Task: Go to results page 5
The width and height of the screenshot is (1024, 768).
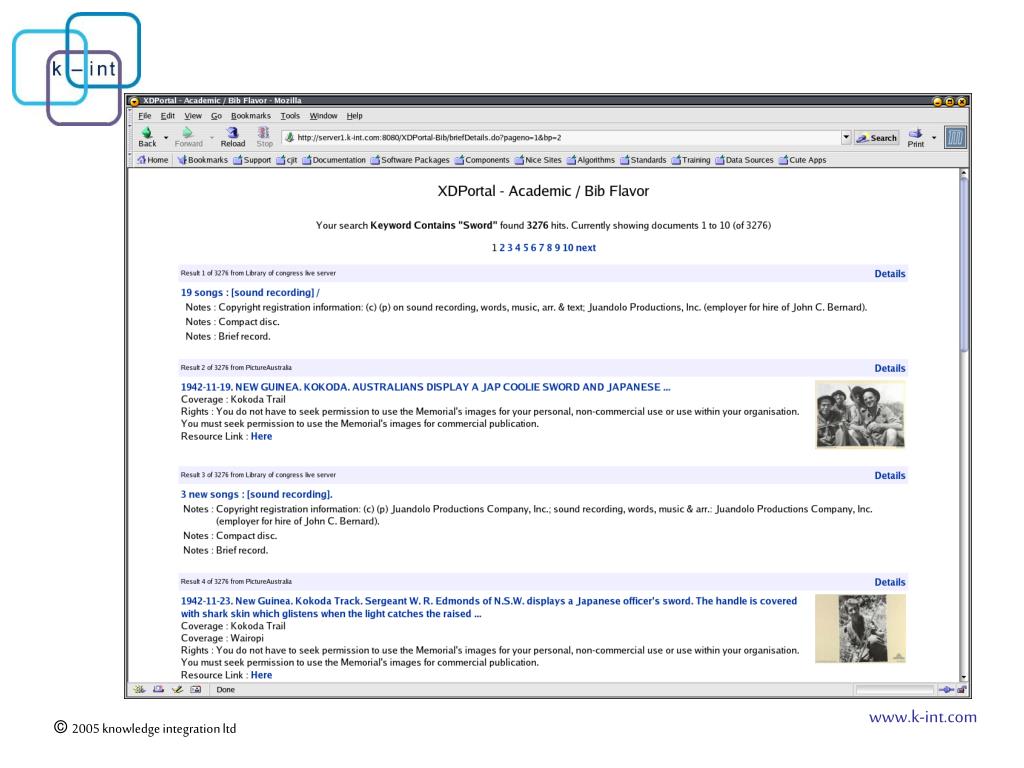Action: pos(526,248)
